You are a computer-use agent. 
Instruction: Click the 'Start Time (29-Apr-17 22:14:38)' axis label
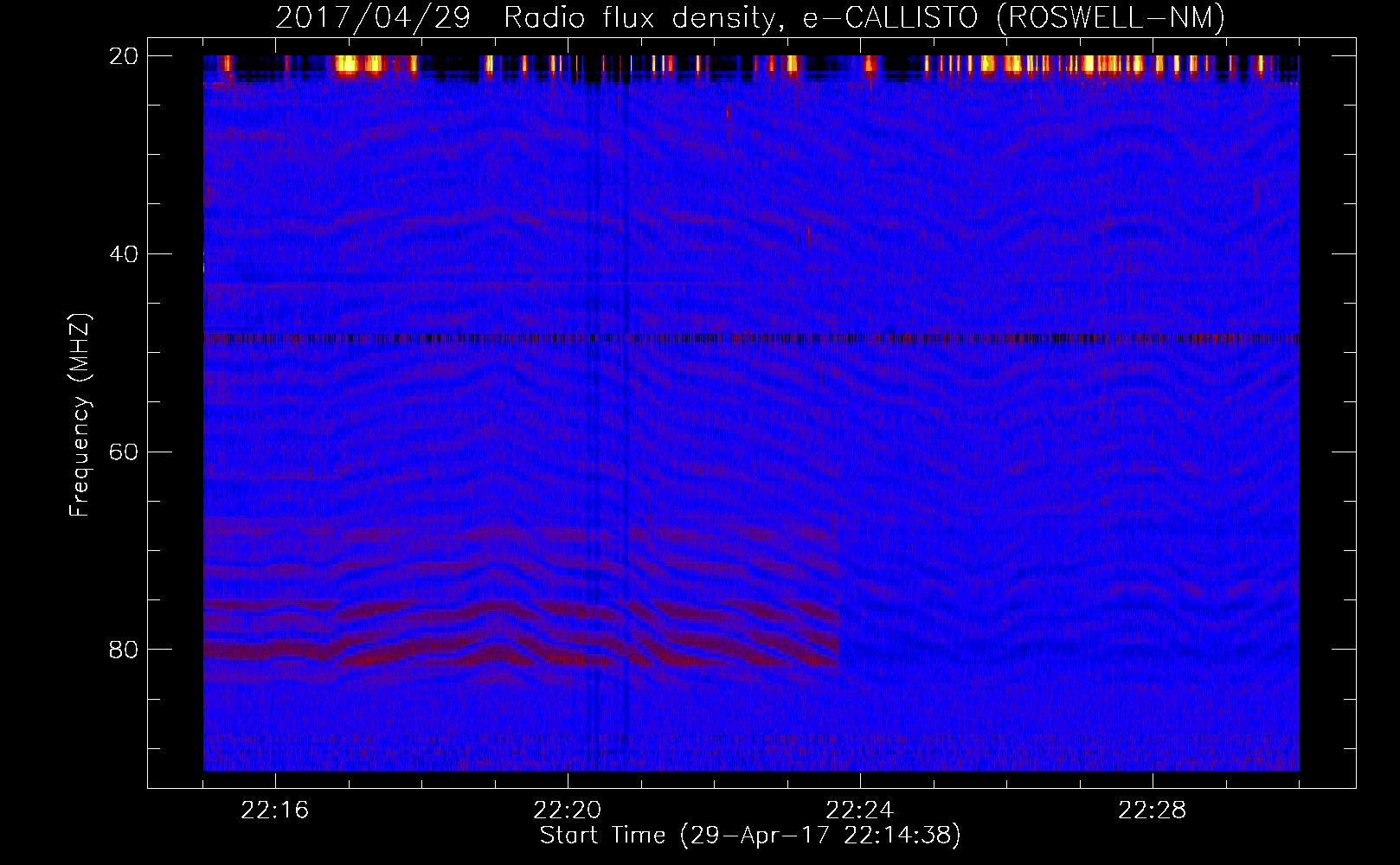pos(750,836)
